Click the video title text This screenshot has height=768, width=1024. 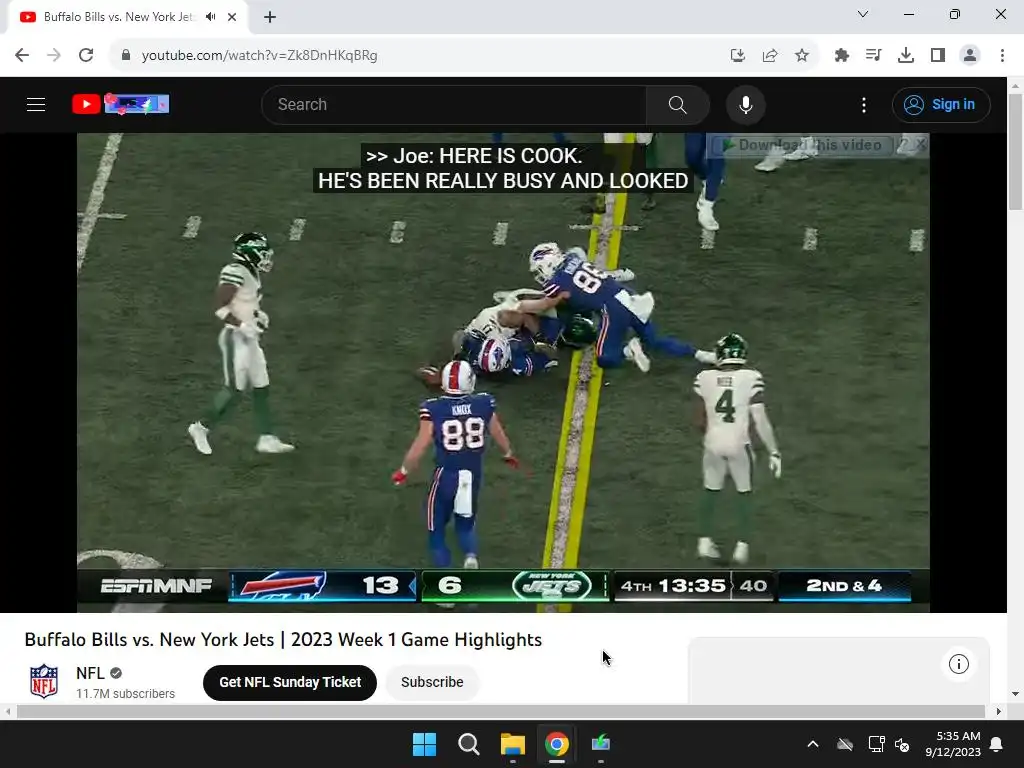click(283, 639)
